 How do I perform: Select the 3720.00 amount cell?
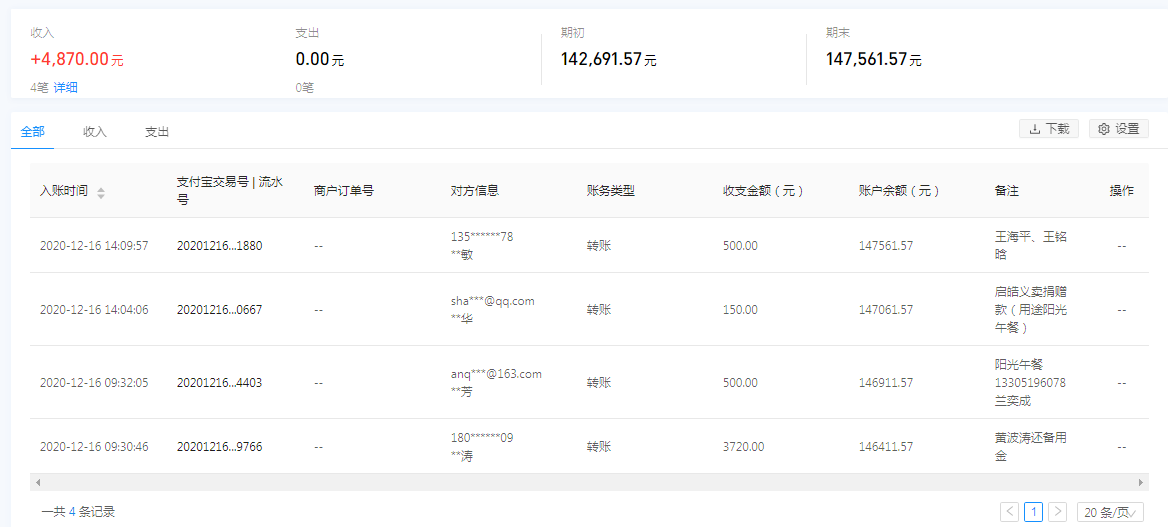pos(743,447)
